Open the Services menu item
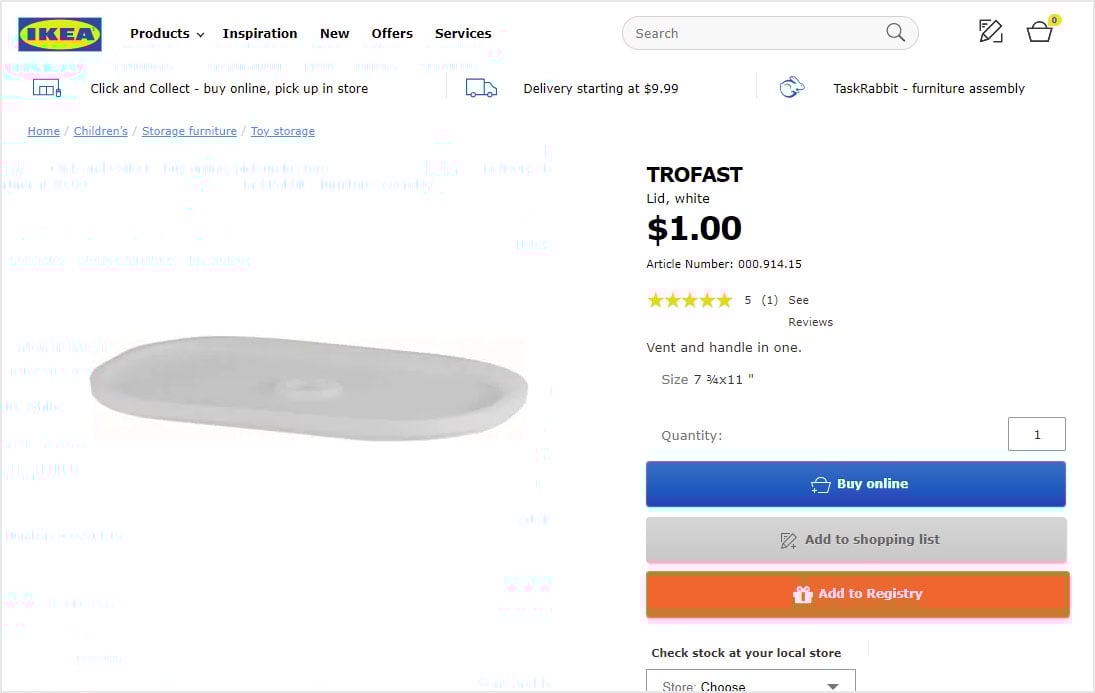 463,34
